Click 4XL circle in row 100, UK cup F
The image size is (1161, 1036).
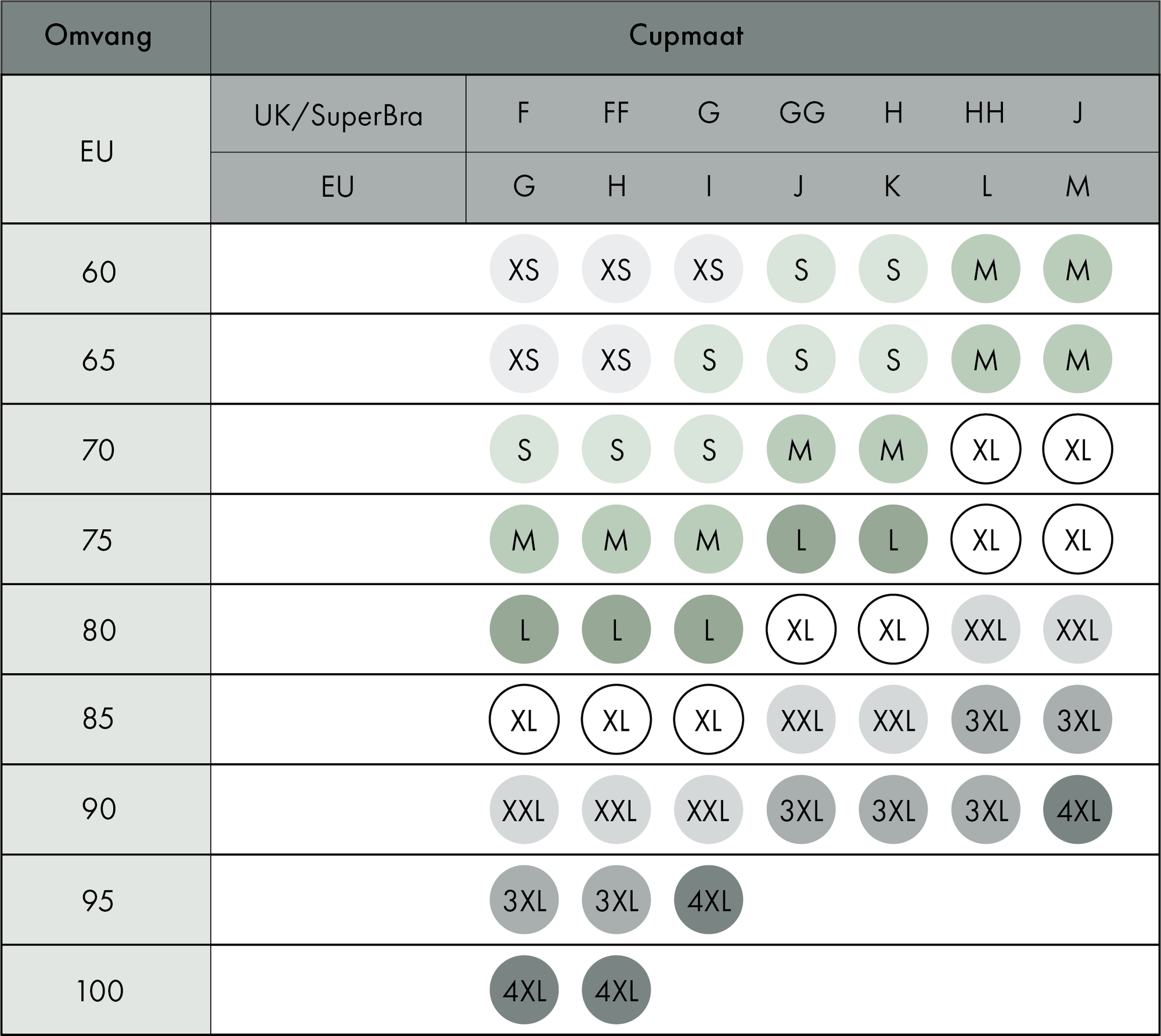pos(524,990)
